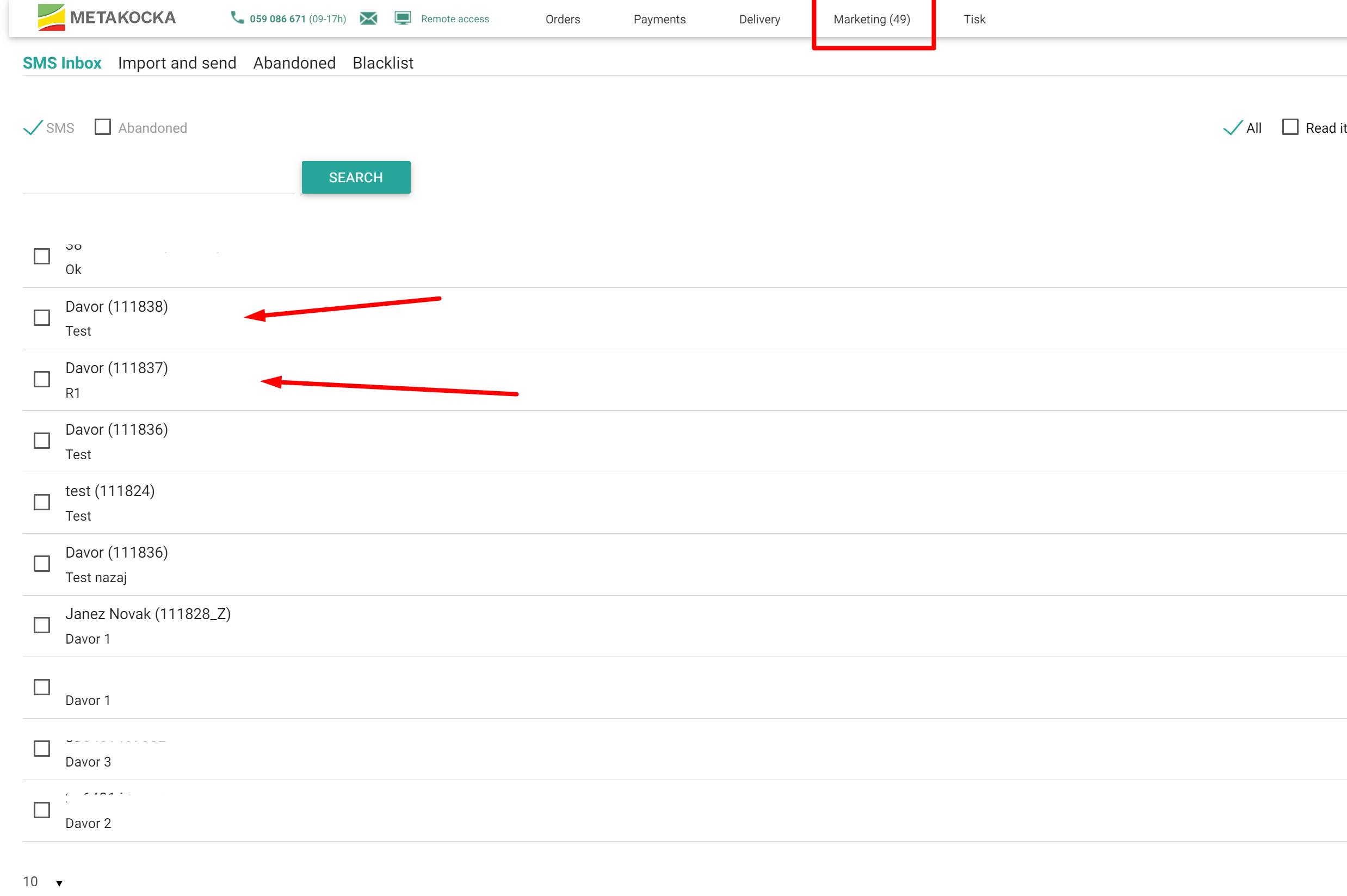Switch to Import and send tab
Screen dimensions: 1347x896
tap(177, 63)
